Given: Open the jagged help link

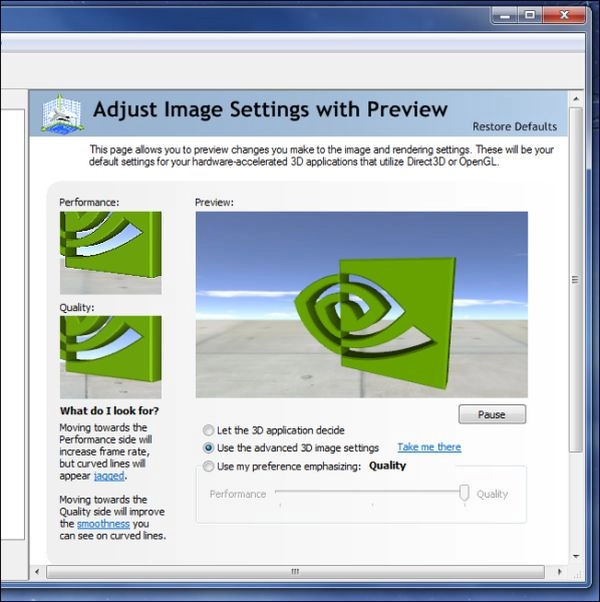Looking at the screenshot, I should click(x=109, y=476).
